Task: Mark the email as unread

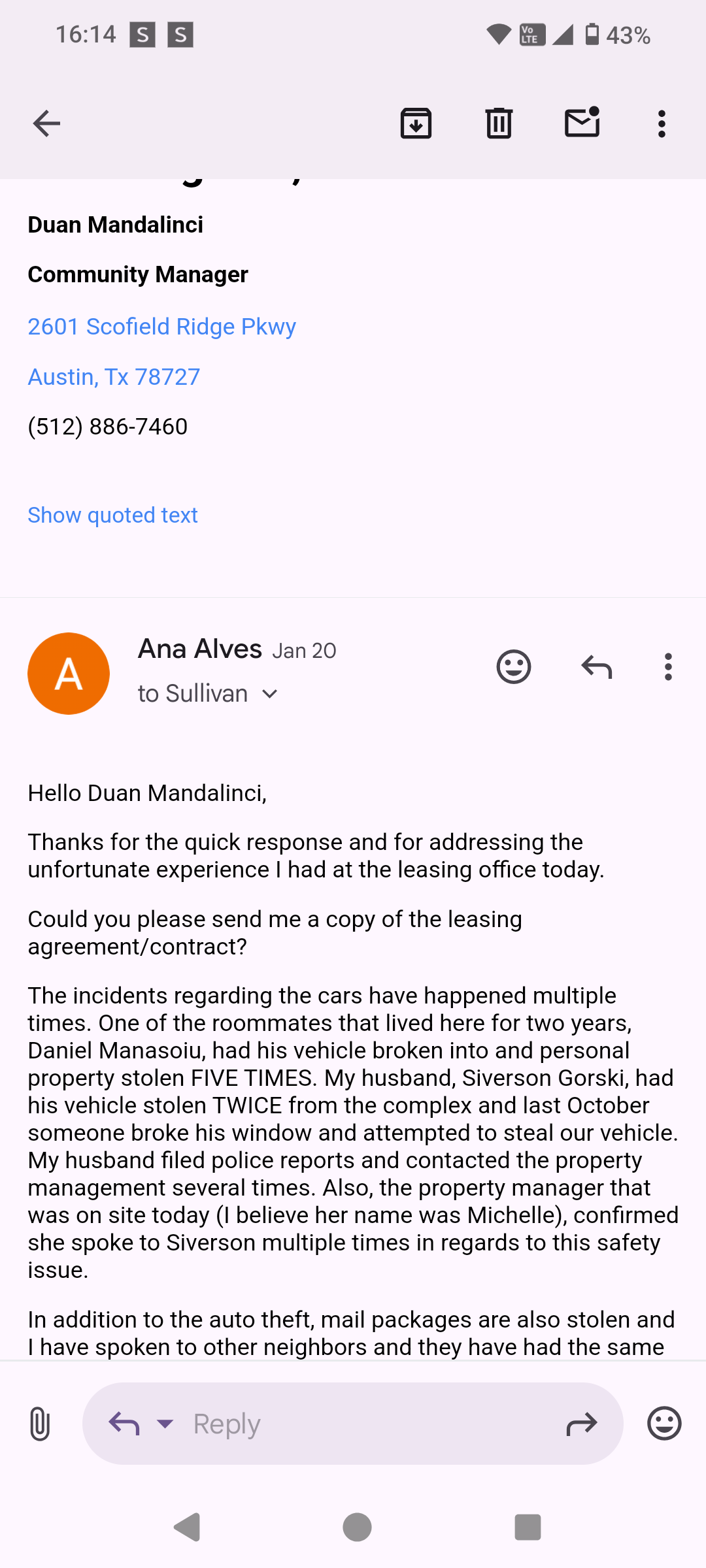Action: pyautogui.click(x=582, y=122)
